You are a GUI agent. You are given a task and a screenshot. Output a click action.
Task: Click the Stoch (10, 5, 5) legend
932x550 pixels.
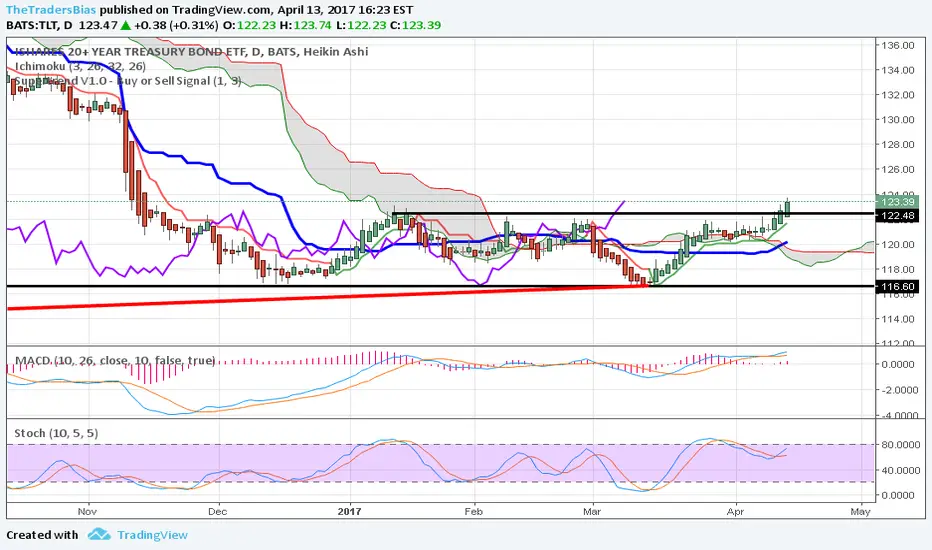[x=56, y=433]
